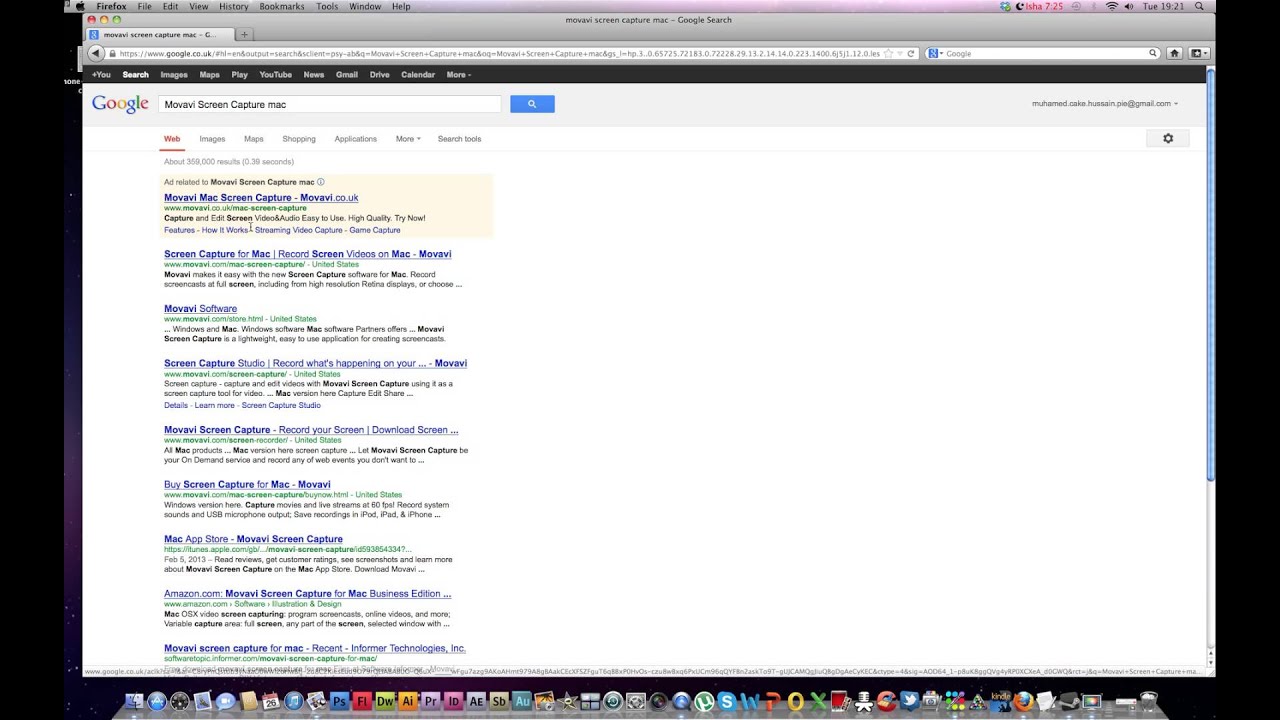Open the account menu for muhamed.cake.hussain.pie@gmail.com
Viewport: 1280px width, 720px height.
pos(1105,104)
